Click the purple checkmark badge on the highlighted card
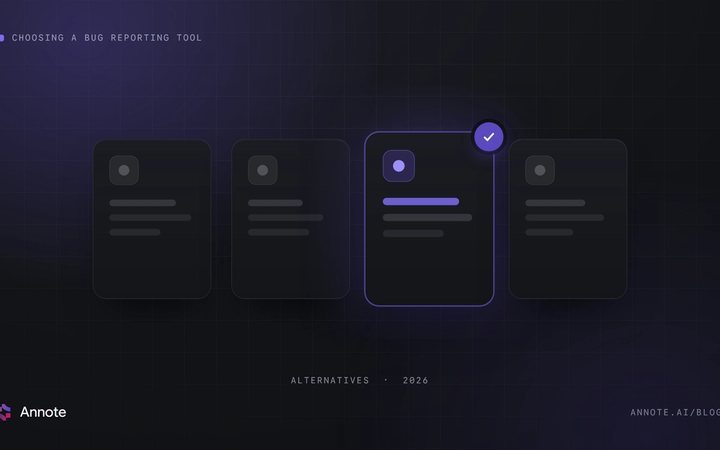 489,137
